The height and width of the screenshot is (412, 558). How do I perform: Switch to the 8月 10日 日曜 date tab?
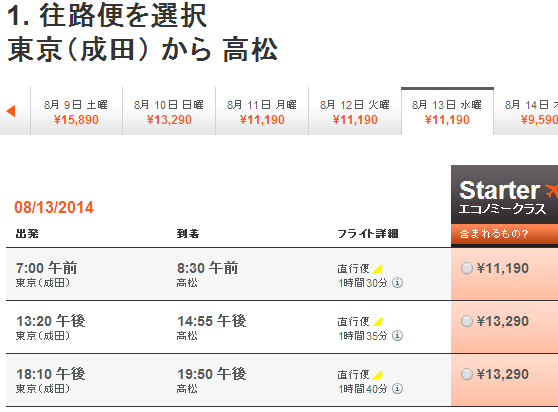[169, 111]
